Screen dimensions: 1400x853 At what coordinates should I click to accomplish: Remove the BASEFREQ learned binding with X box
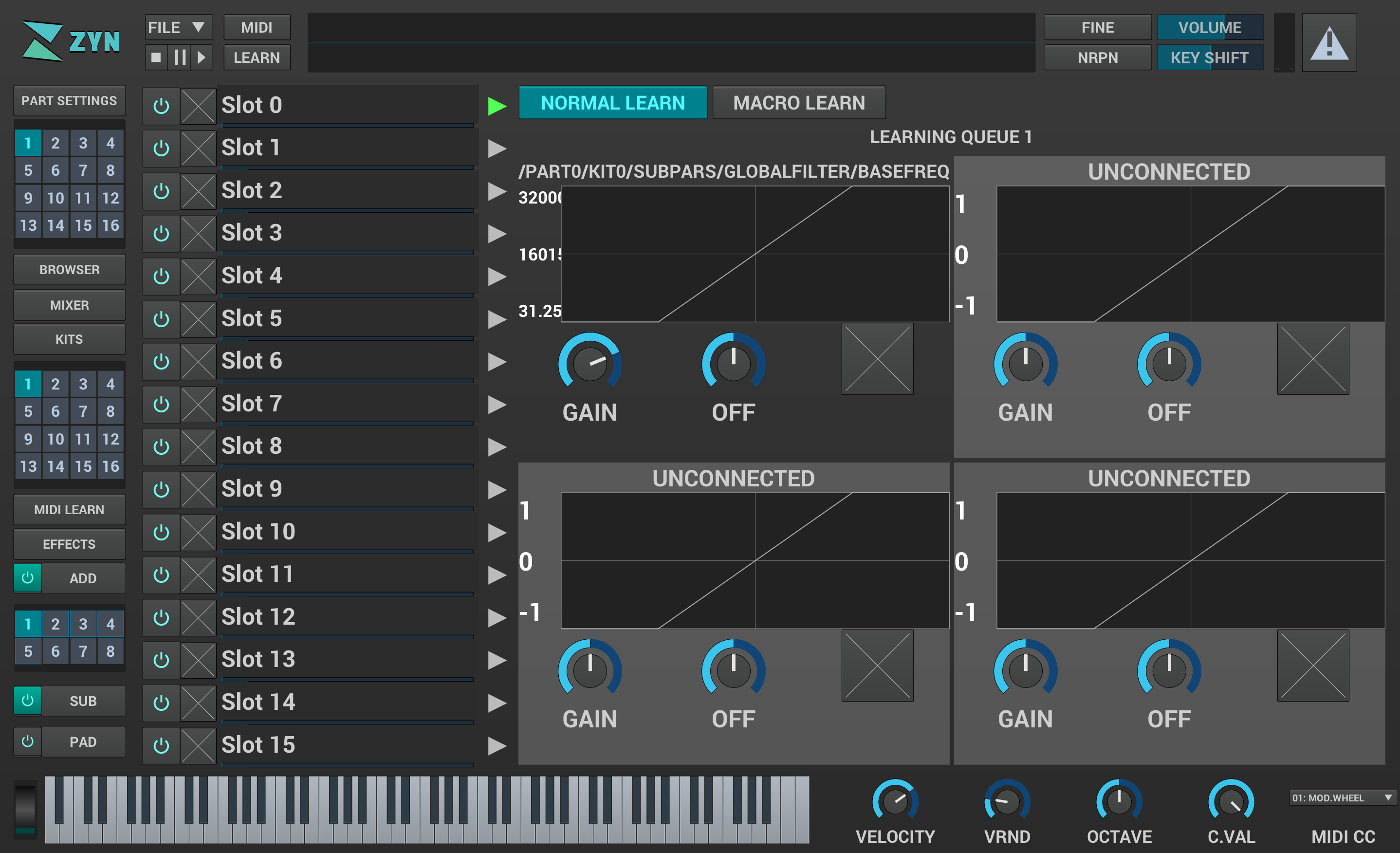(877, 359)
